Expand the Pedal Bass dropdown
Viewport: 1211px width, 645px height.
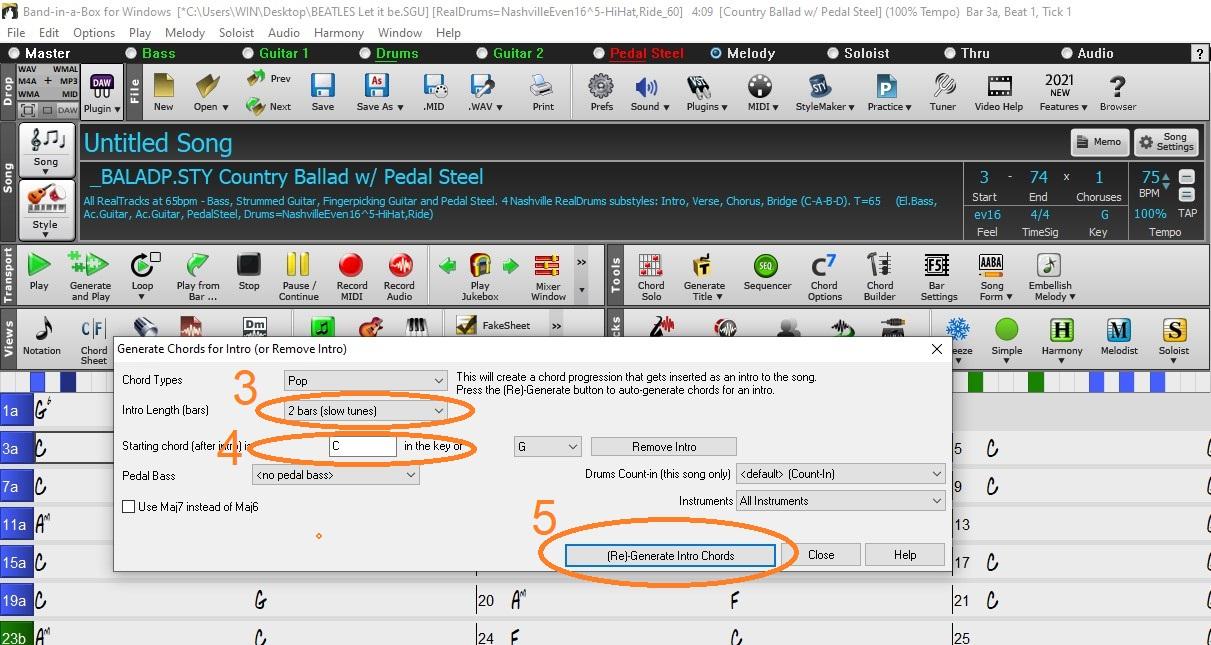pos(335,476)
